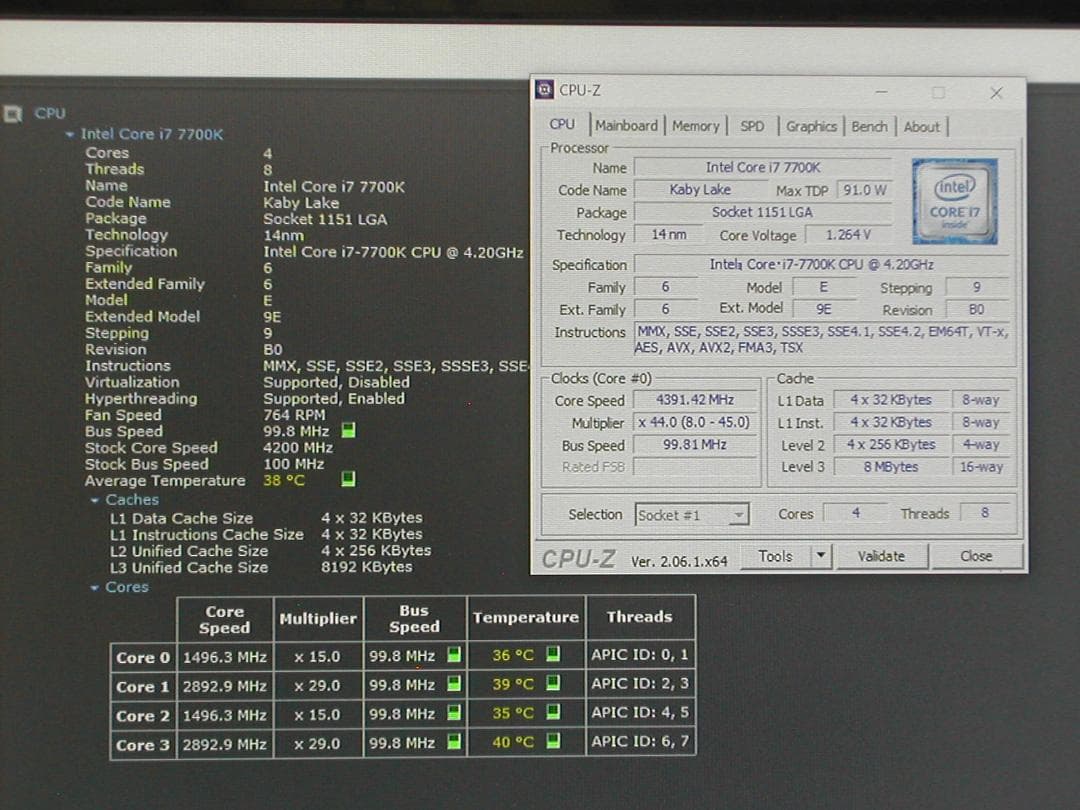
Task: Open the Bench tab
Action: click(869, 125)
